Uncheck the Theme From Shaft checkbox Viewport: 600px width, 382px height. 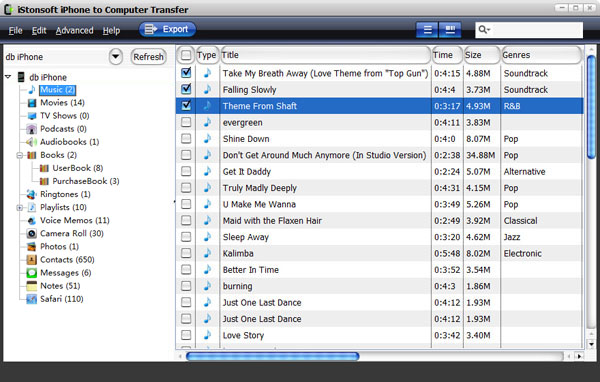(x=186, y=106)
